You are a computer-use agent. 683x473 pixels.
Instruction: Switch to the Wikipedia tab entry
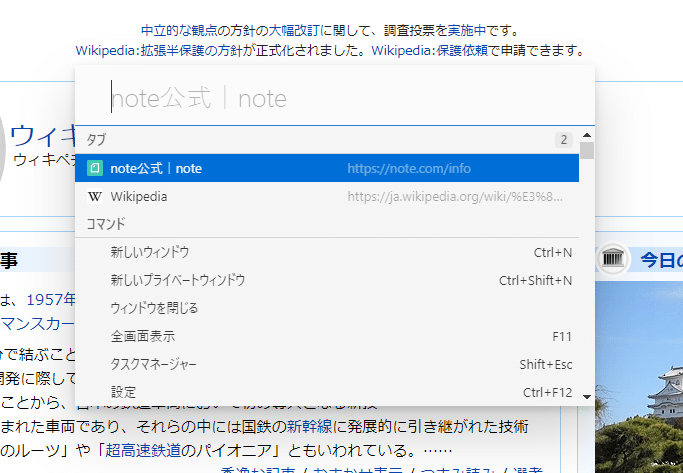[327, 196]
